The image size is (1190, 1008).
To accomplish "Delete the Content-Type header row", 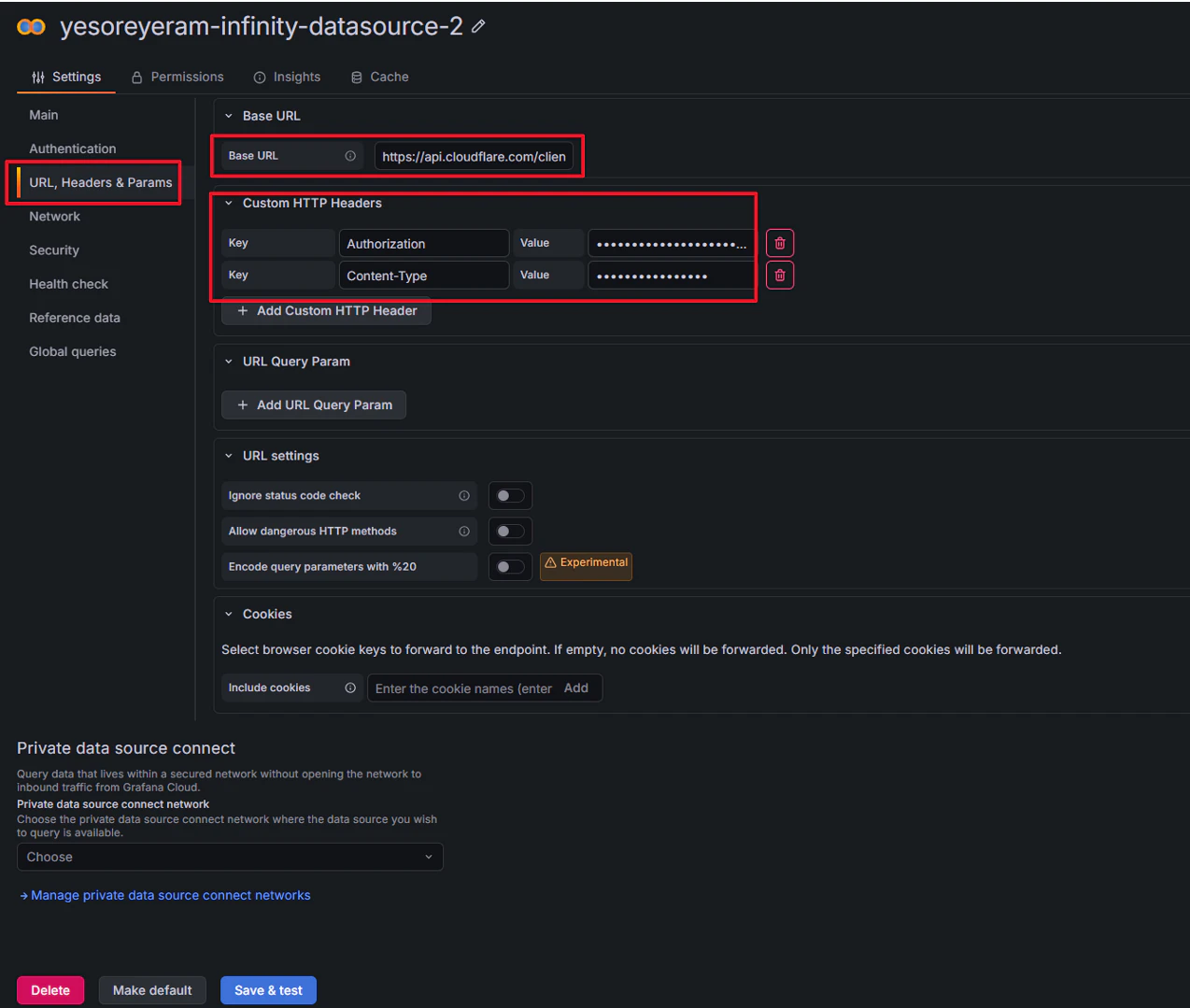I will click(x=780, y=276).
